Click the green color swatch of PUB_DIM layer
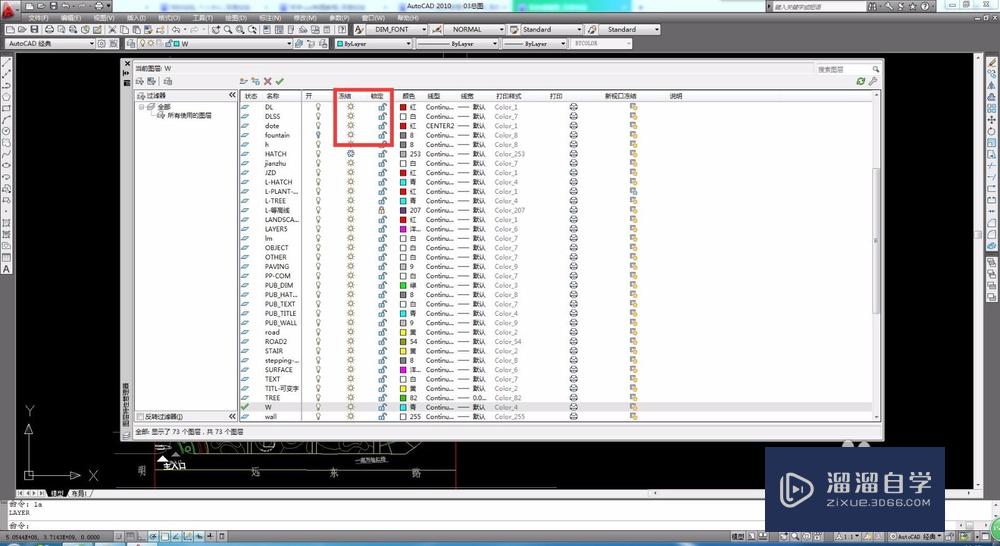1000x546 pixels. (x=403, y=285)
